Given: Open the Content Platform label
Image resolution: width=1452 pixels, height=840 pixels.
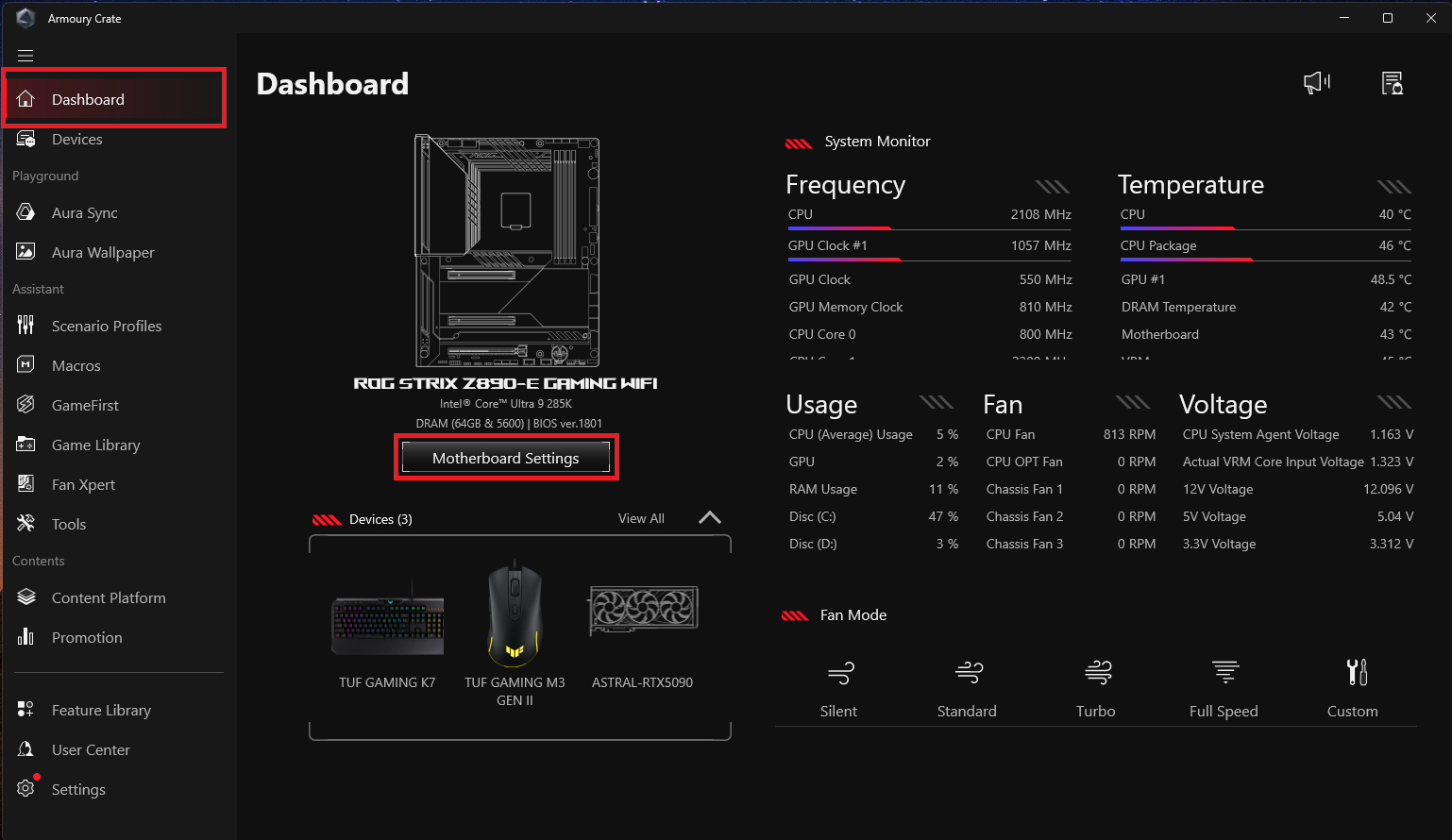Looking at the screenshot, I should [x=109, y=597].
